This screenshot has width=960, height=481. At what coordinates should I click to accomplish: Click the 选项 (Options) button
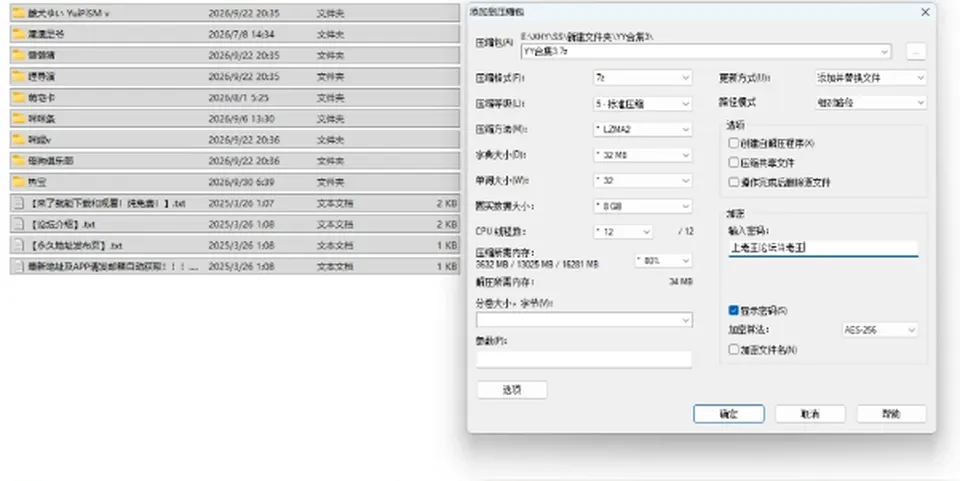[x=512, y=390]
